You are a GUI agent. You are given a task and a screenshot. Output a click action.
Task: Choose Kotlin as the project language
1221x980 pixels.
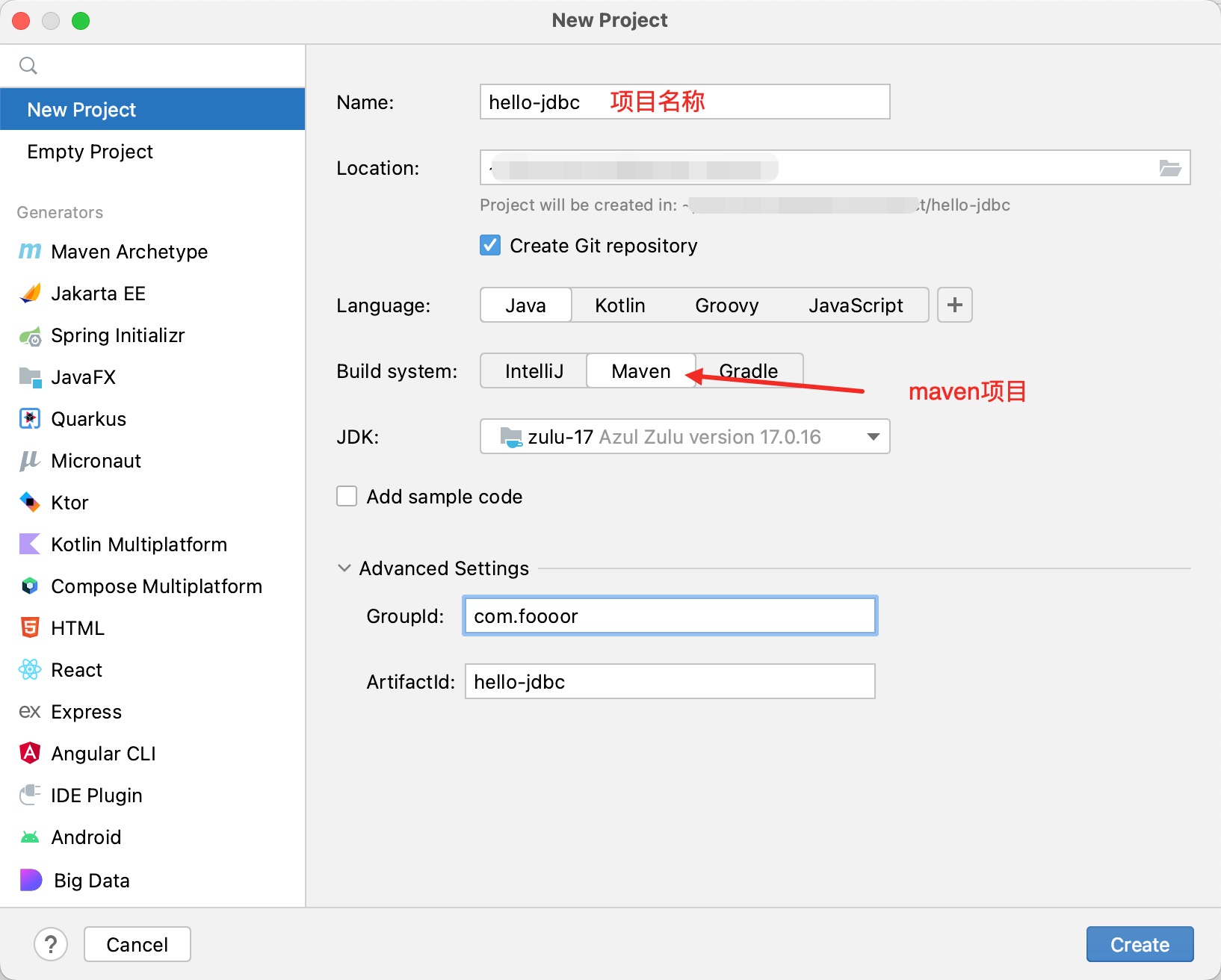click(619, 306)
